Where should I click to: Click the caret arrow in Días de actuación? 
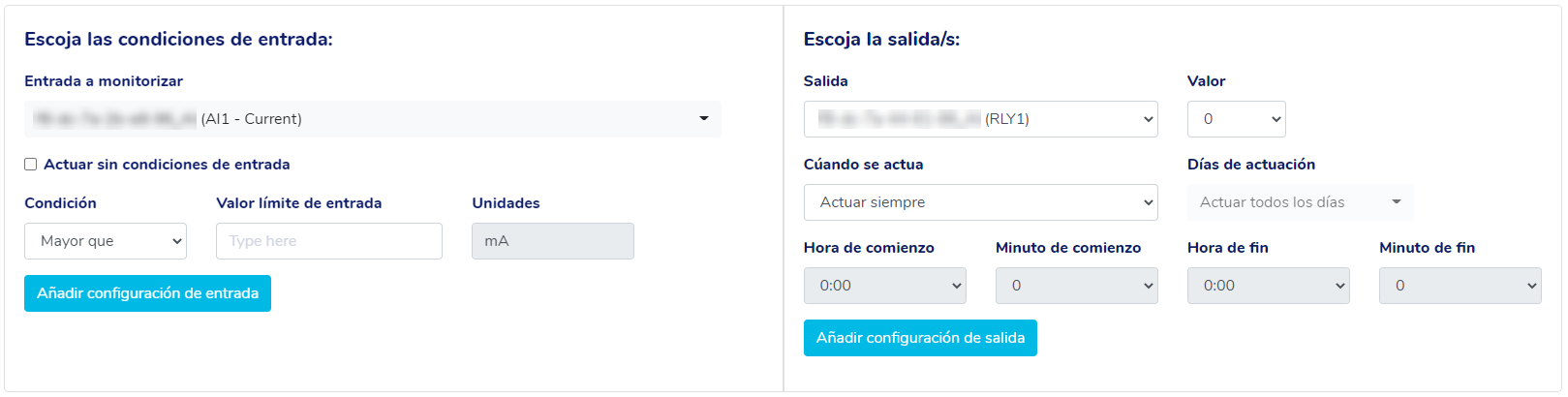(x=1397, y=202)
